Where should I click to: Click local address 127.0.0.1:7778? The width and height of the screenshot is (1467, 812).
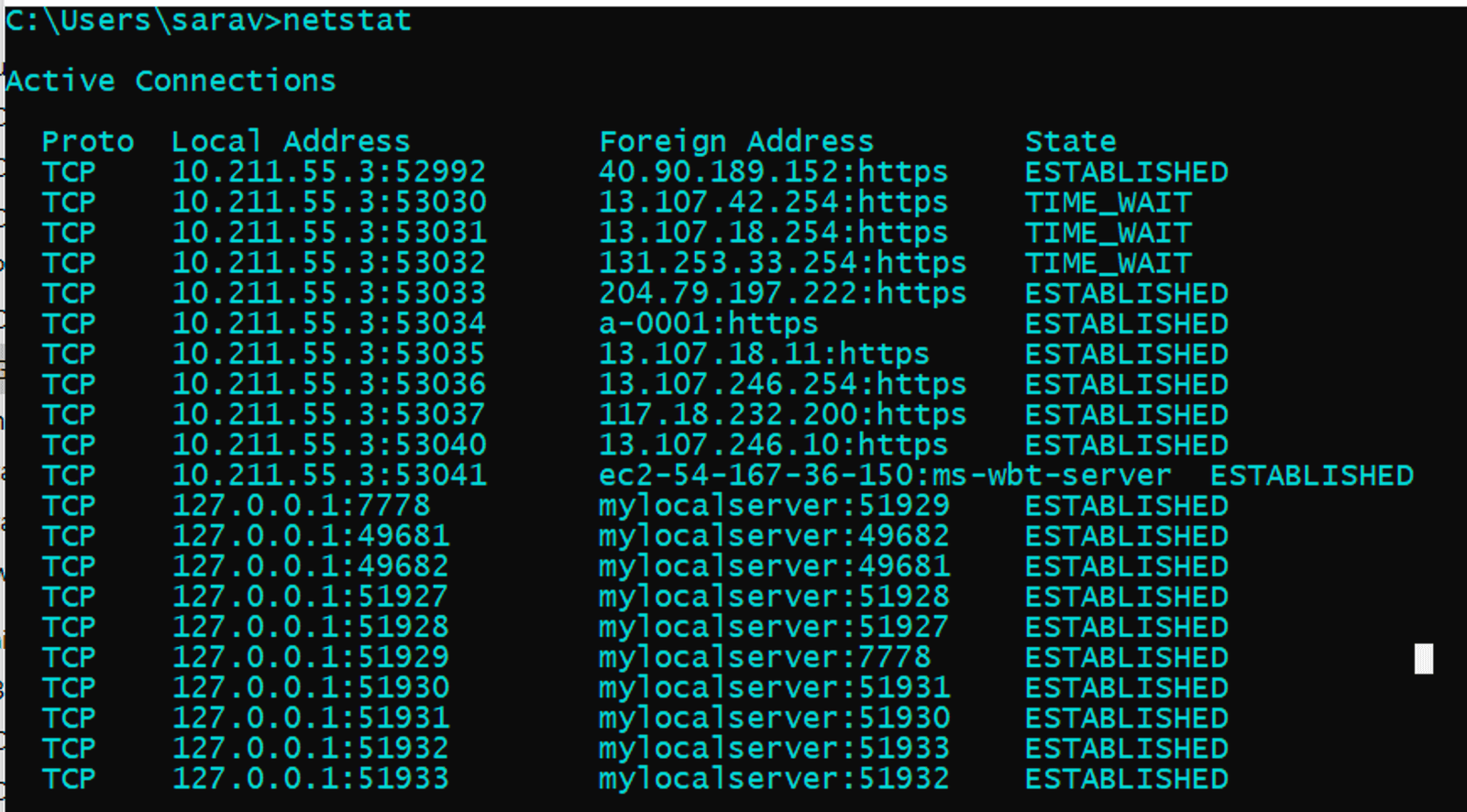pos(301,505)
